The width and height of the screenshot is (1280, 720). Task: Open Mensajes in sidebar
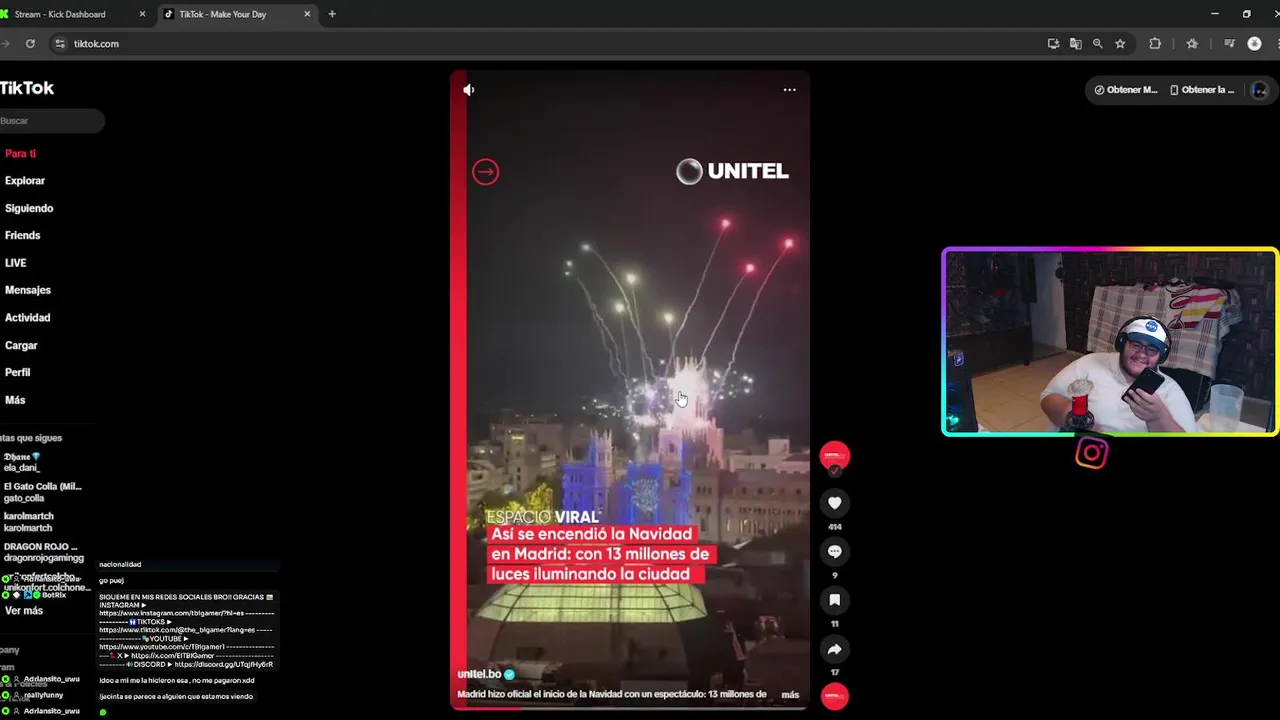[x=27, y=290]
